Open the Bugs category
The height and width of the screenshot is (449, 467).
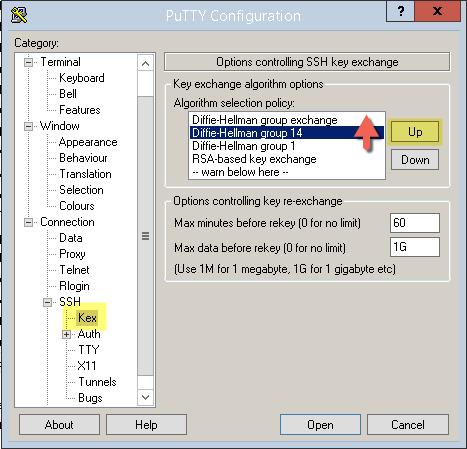pyautogui.click(x=90, y=398)
